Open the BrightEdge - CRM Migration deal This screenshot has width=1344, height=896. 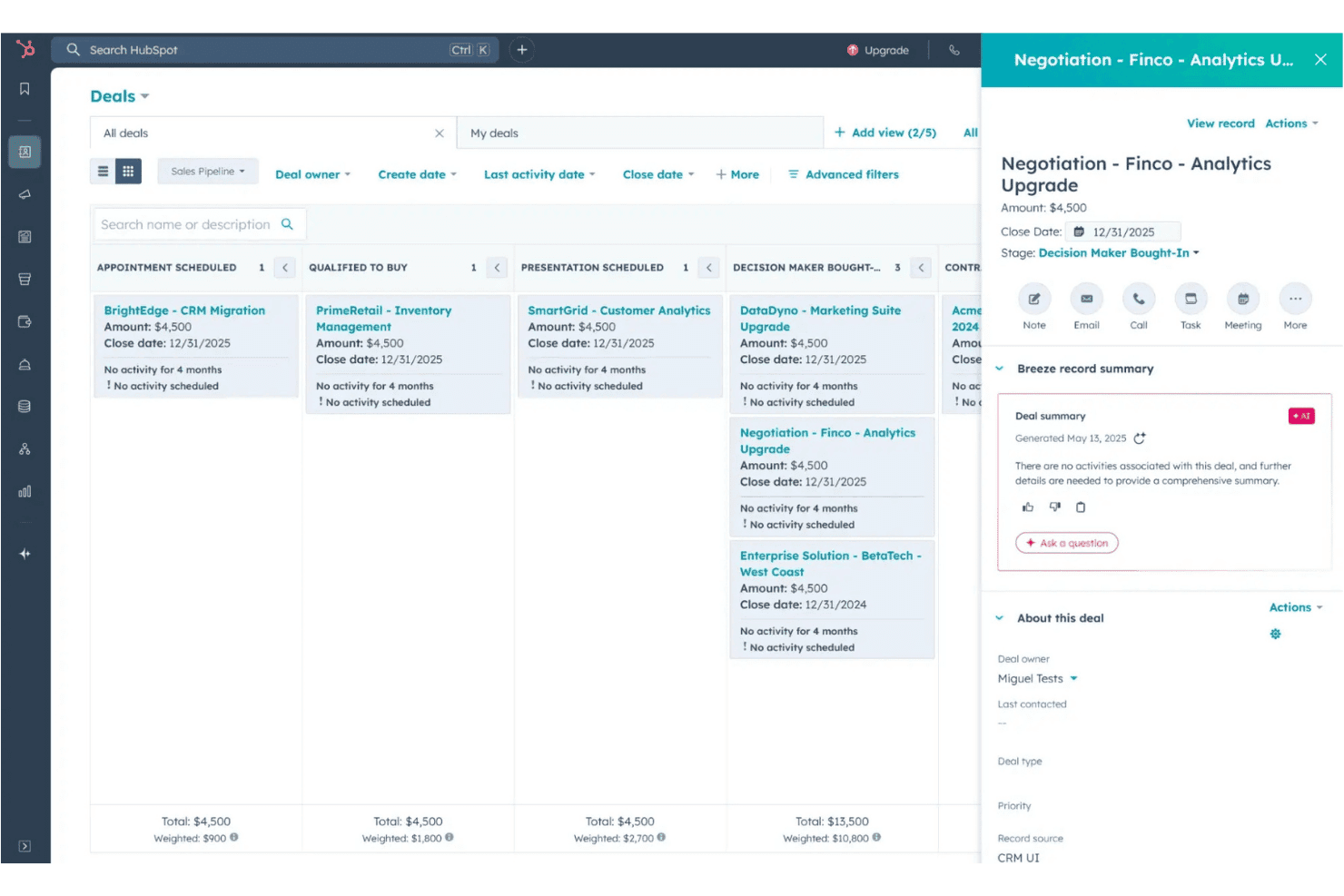click(184, 310)
